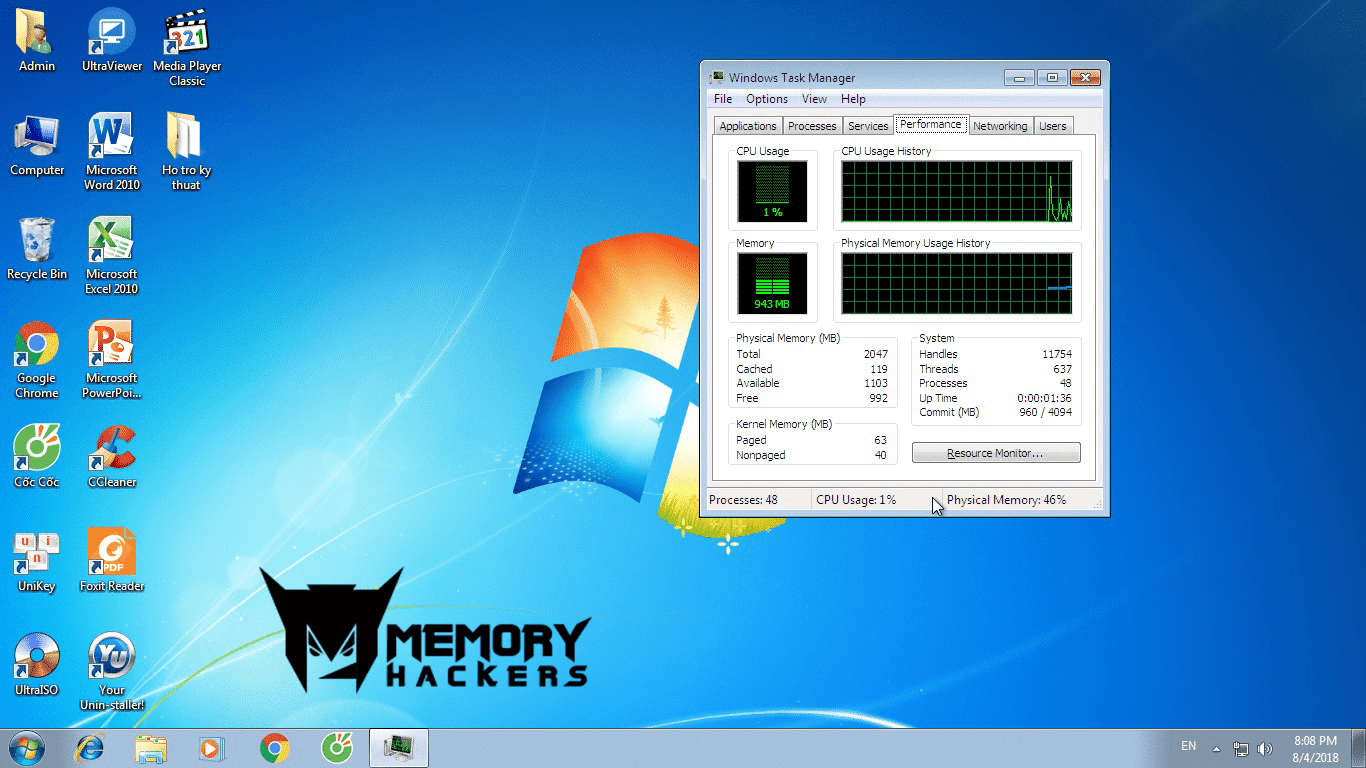Click the Free memory value 992
1366x768 pixels.
[879, 398]
